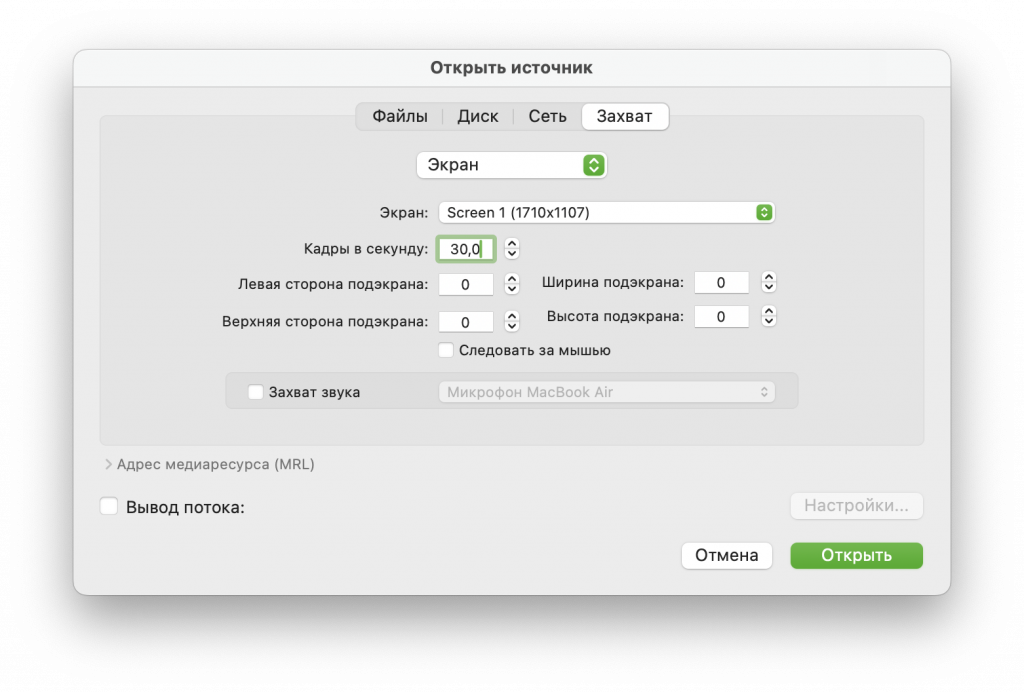Click the Высота подэкрана stepper
The width and height of the screenshot is (1024, 692).
768,316
